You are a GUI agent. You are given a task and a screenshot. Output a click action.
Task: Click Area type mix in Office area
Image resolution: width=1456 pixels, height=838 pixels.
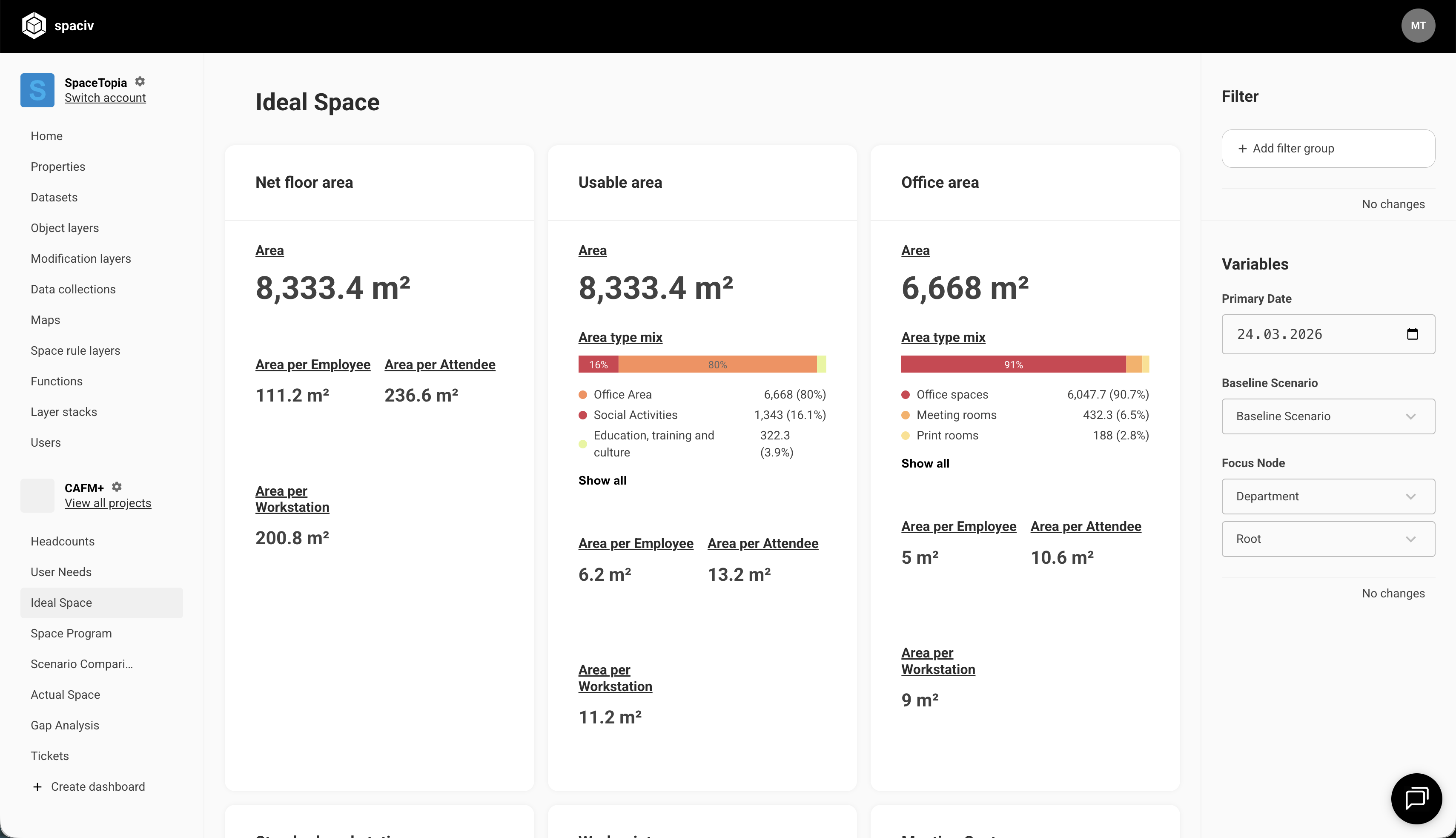tap(943, 337)
